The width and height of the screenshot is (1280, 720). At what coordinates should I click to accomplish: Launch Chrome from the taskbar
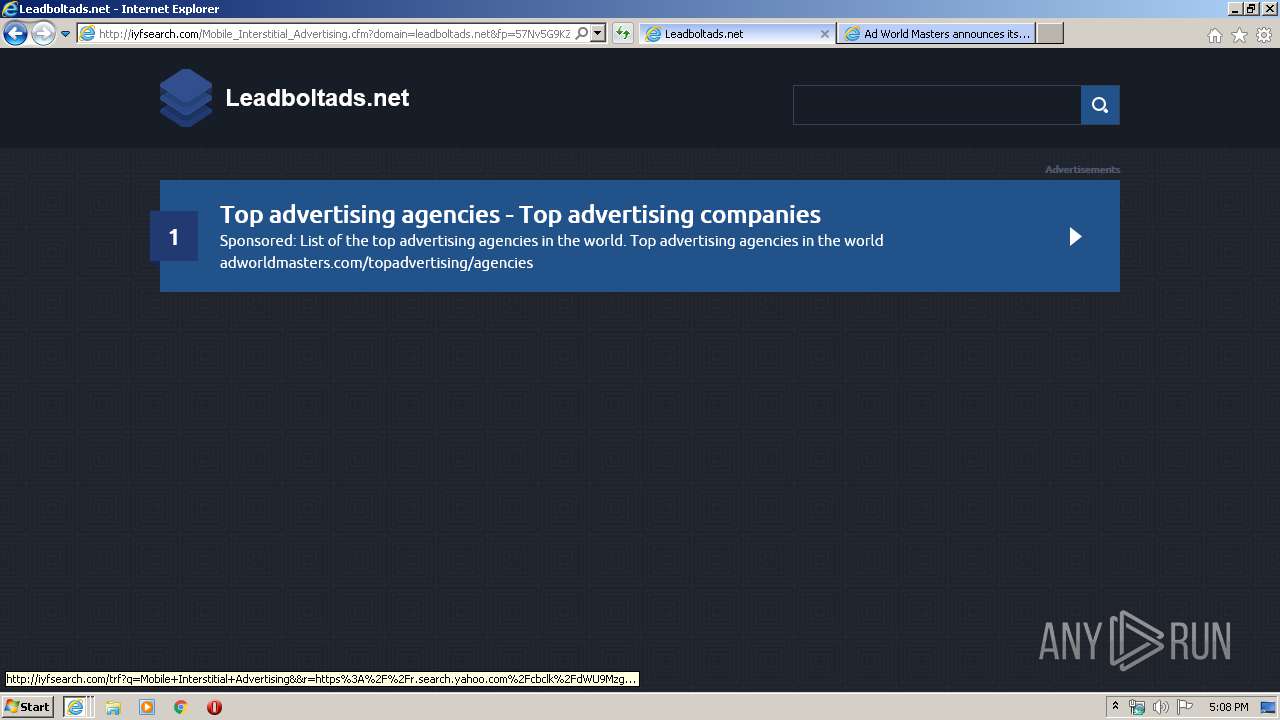coord(181,707)
